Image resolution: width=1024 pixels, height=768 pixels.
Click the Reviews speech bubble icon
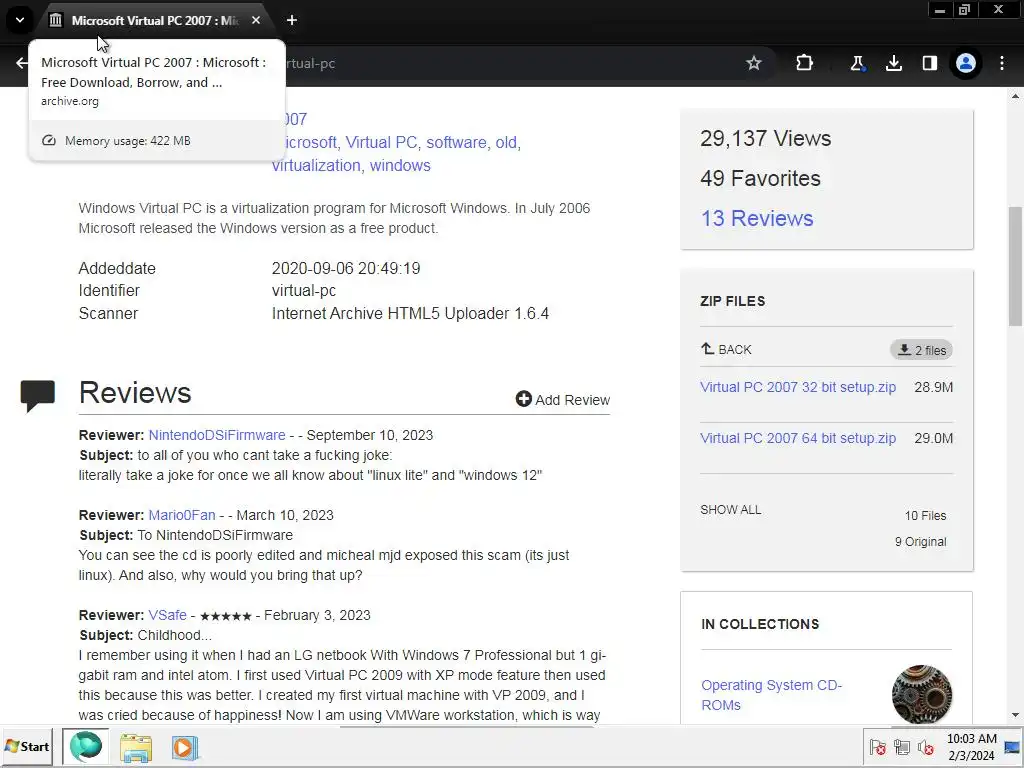[37, 396]
